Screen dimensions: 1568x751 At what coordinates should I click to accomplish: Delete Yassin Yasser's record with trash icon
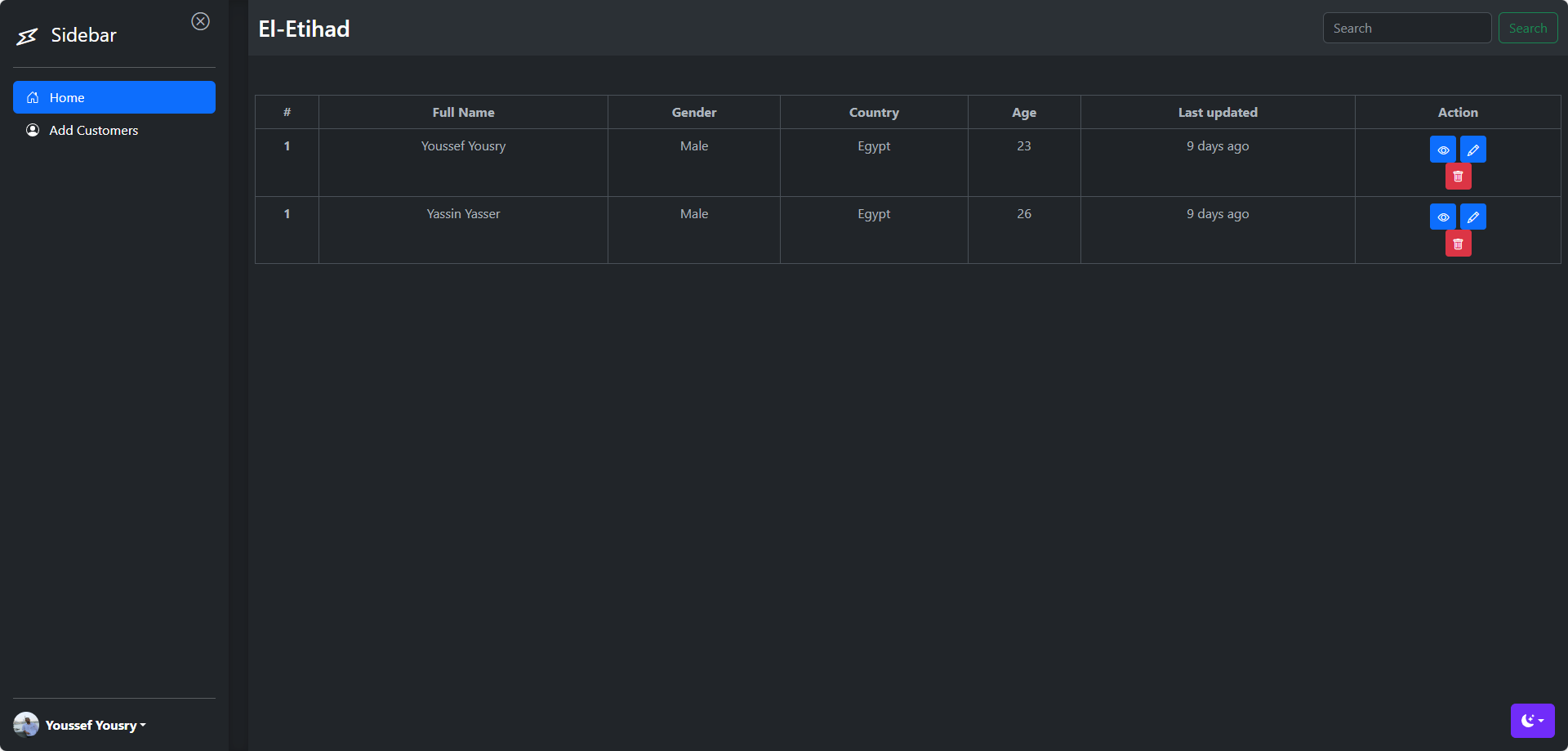1458,244
